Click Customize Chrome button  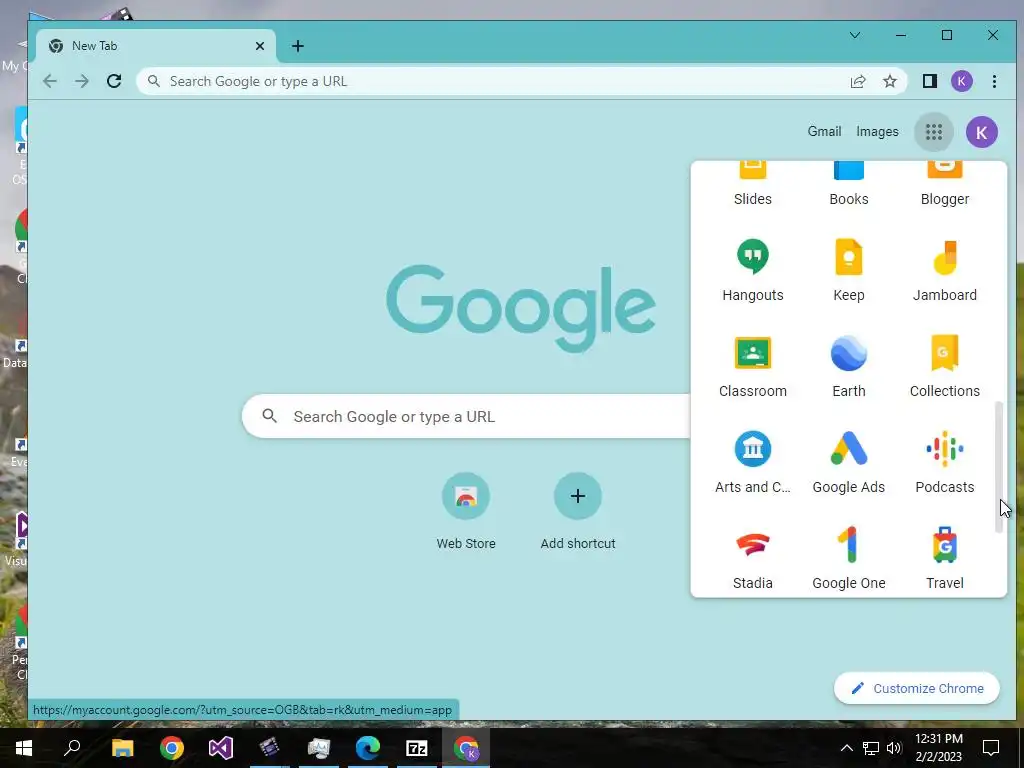pos(917,688)
